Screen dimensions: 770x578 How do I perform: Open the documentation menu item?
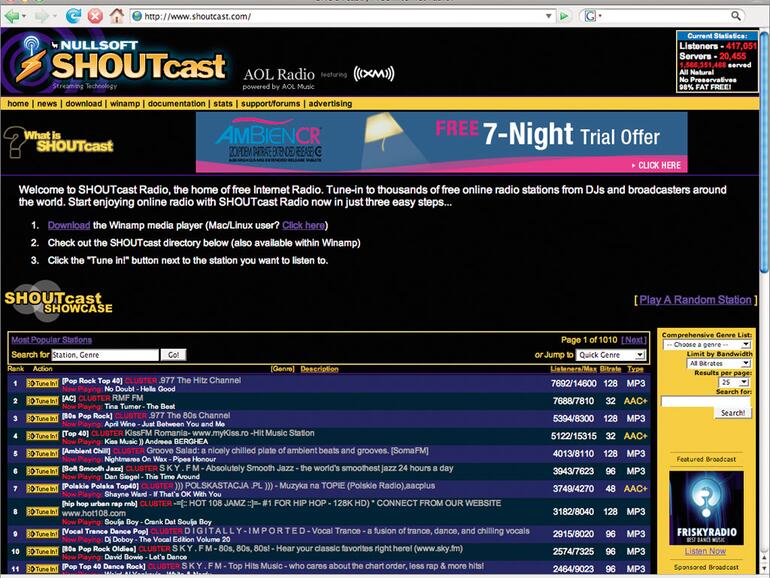(176, 104)
